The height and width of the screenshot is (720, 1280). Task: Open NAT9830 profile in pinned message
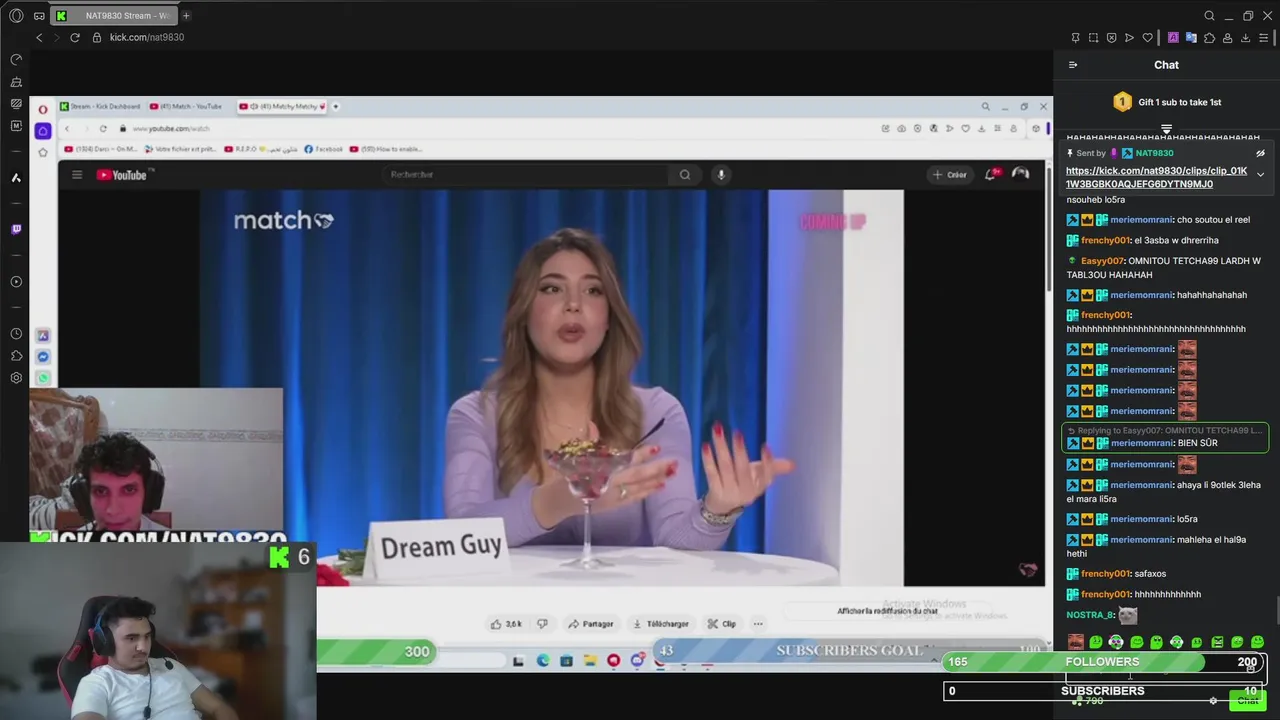click(1154, 153)
